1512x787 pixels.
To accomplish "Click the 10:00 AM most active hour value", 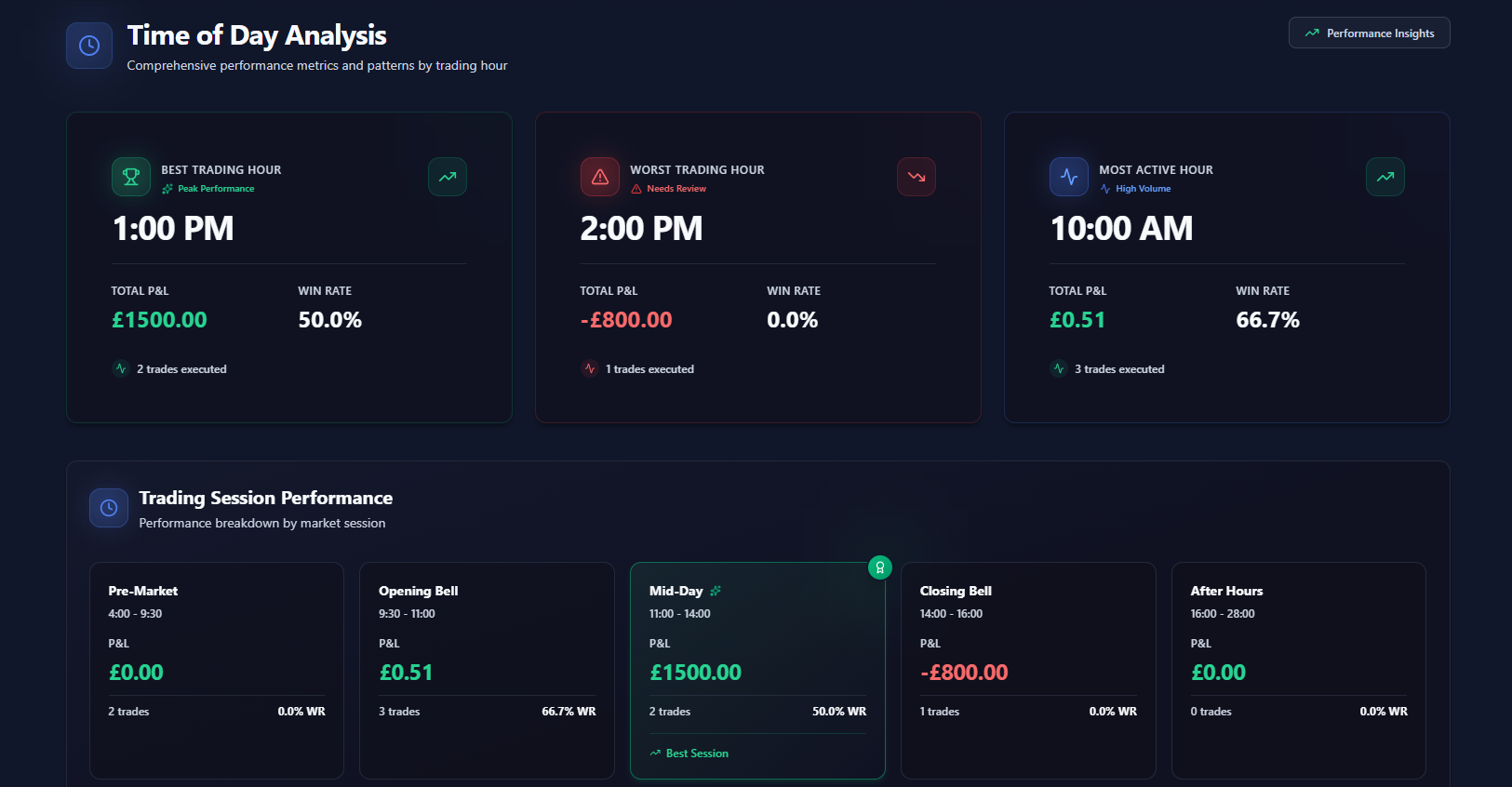I will [1121, 229].
